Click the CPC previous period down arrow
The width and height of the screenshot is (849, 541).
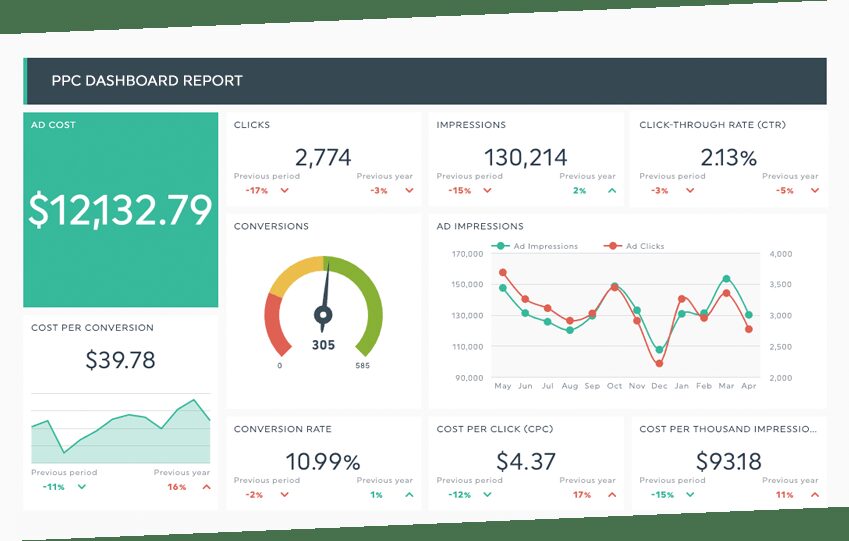point(487,494)
